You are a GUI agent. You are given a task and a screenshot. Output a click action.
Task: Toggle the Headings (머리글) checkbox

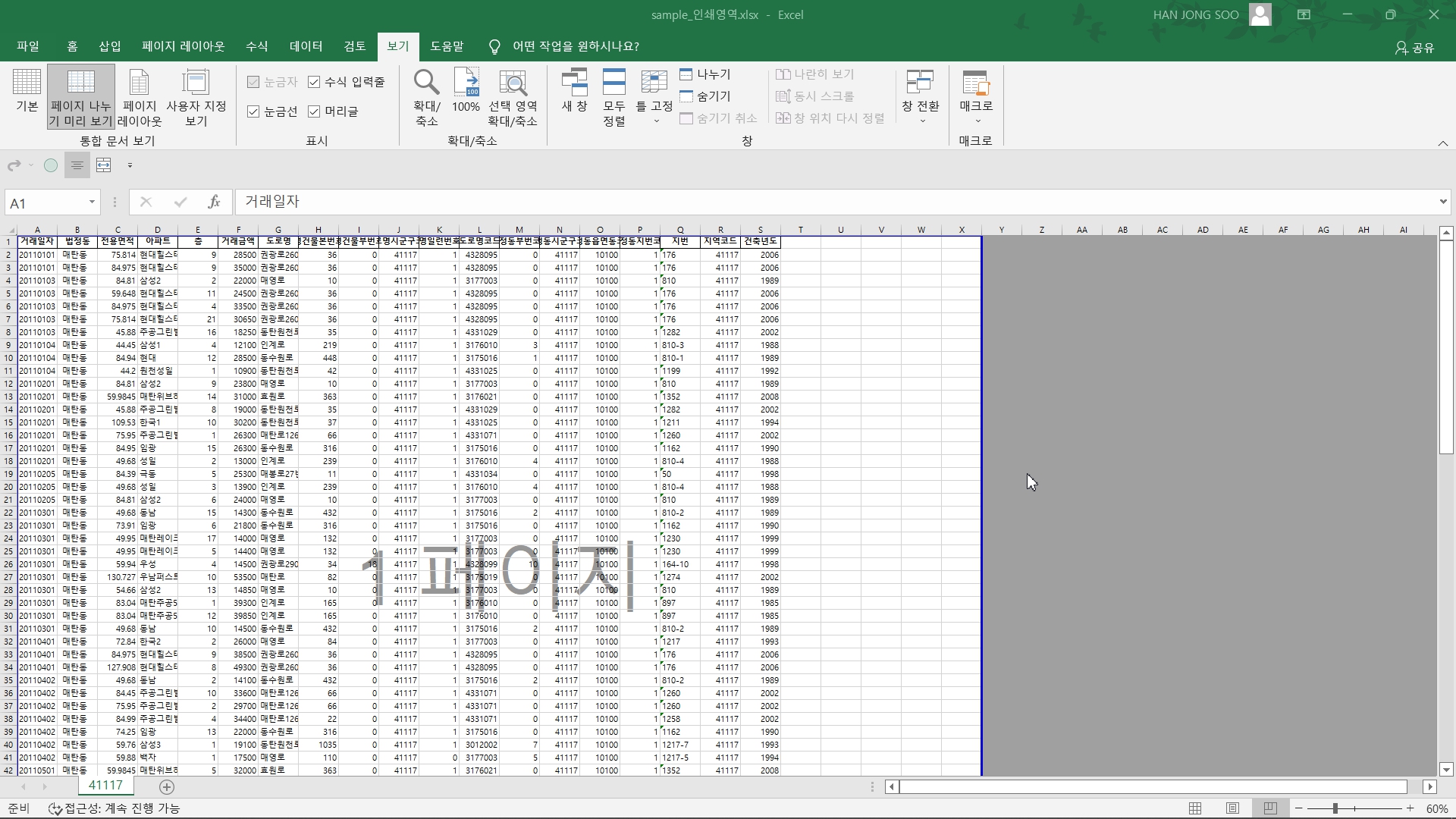(x=315, y=111)
